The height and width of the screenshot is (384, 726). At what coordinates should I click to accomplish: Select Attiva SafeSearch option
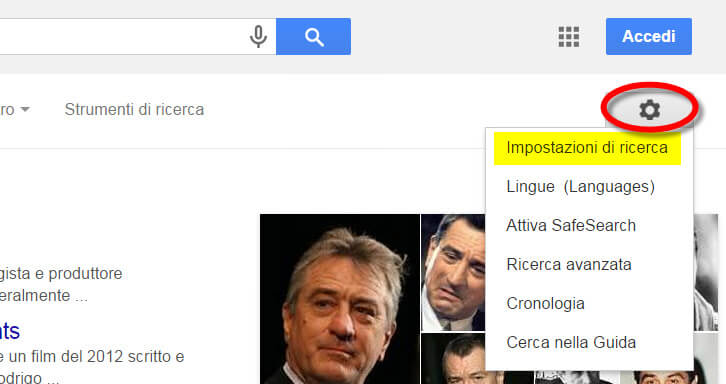click(x=571, y=226)
